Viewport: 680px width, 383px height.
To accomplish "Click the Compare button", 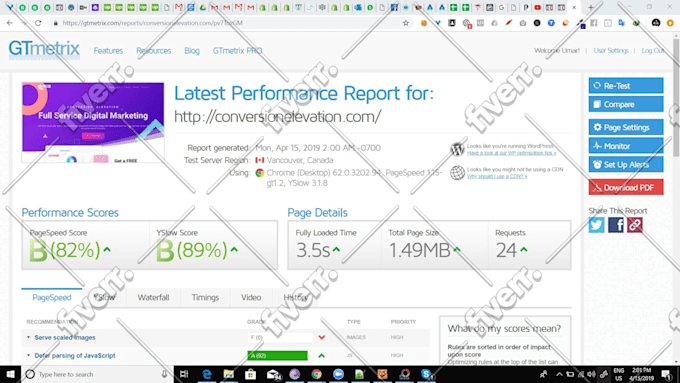I will [626, 104].
